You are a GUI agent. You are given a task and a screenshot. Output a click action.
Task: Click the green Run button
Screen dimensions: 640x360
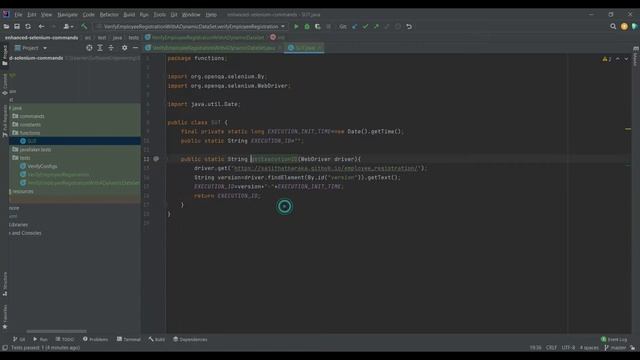[x=296, y=27]
